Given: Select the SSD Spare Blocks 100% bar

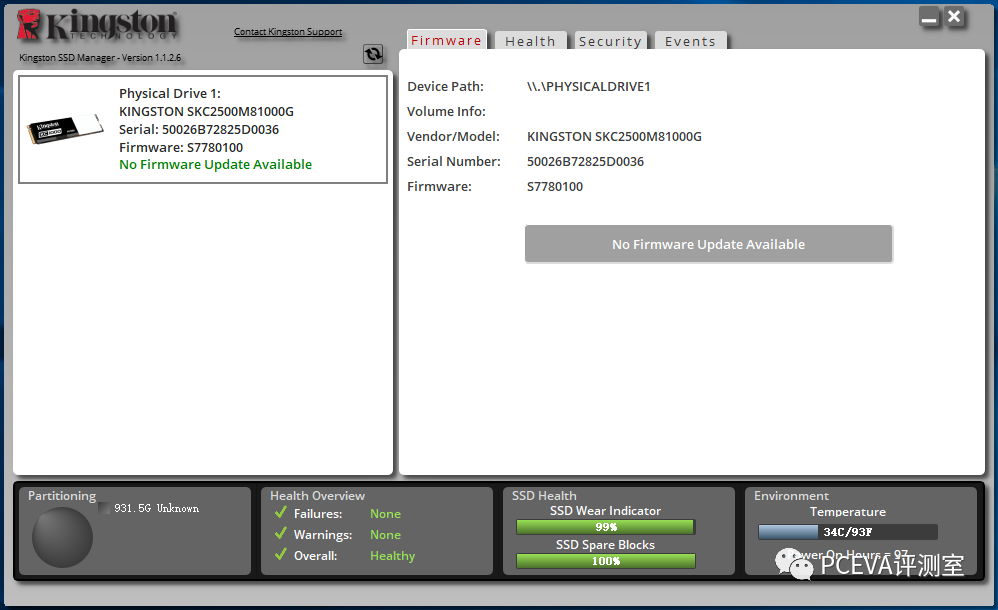Looking at the screenshot, I should 605,561.
